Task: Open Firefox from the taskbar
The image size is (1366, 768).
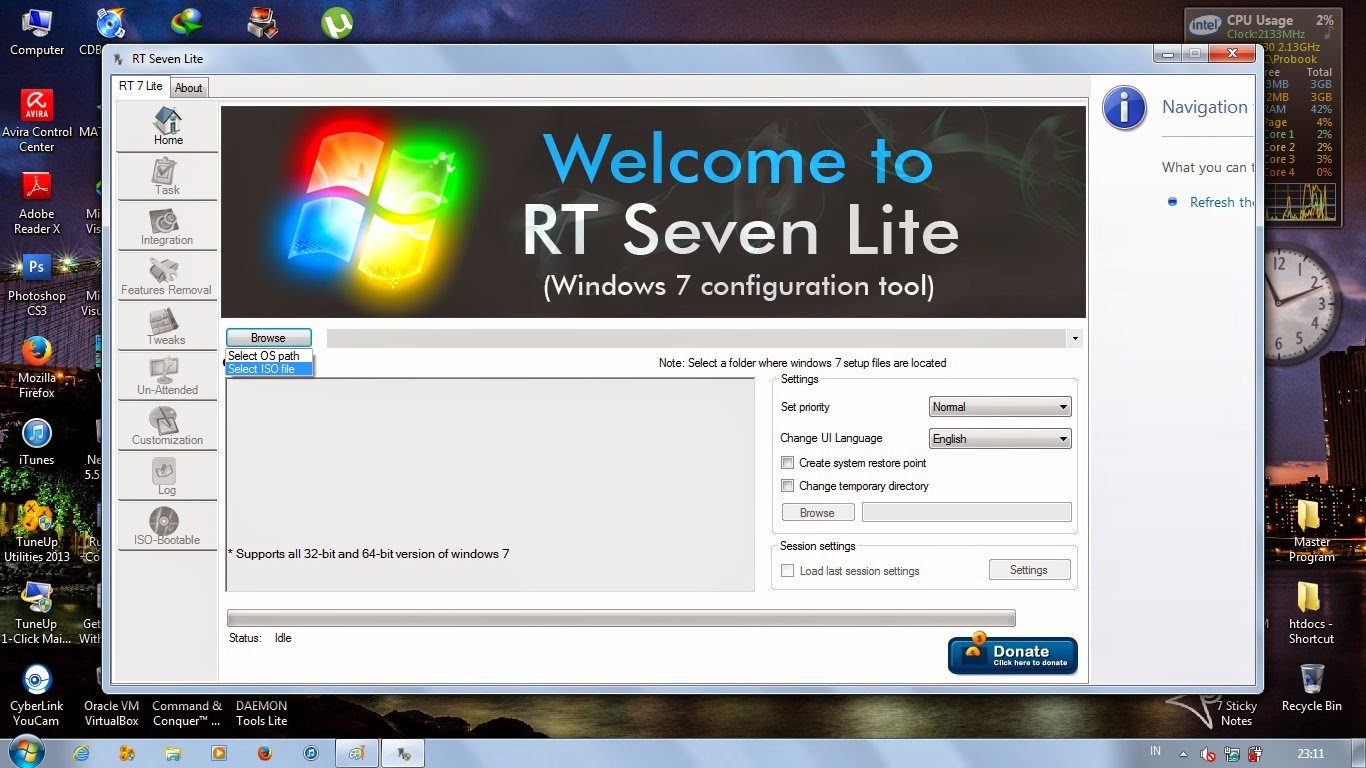Action: (264, 752)
